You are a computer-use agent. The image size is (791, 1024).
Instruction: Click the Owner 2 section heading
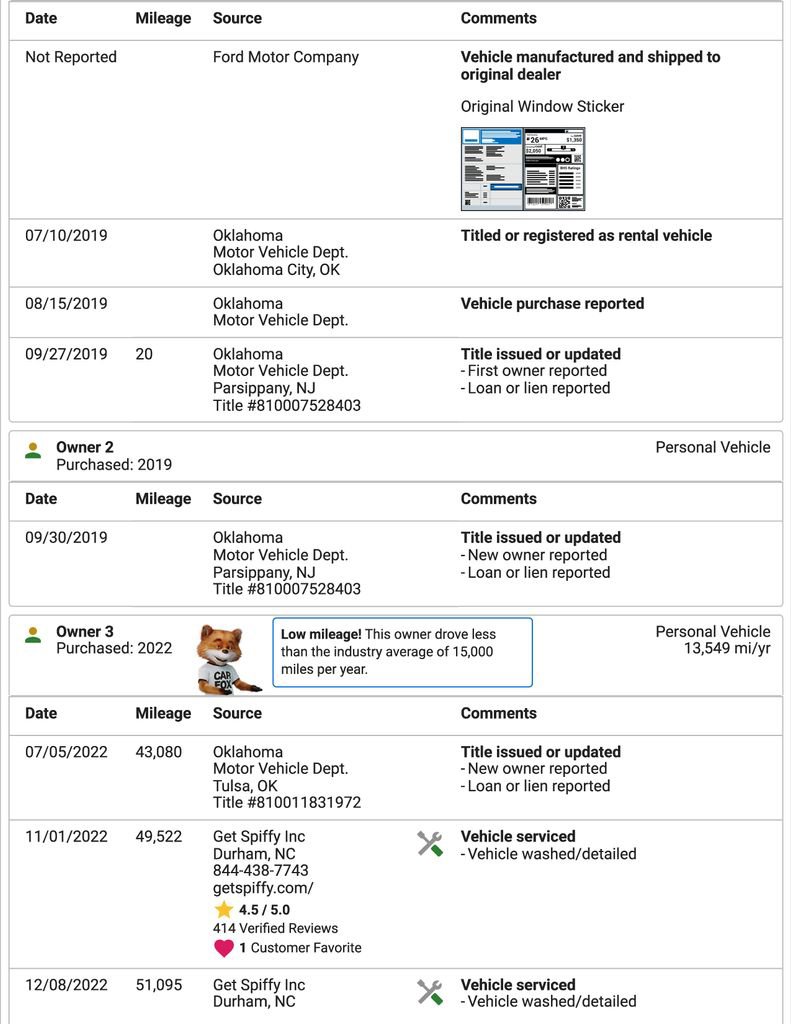pos(85,448)
